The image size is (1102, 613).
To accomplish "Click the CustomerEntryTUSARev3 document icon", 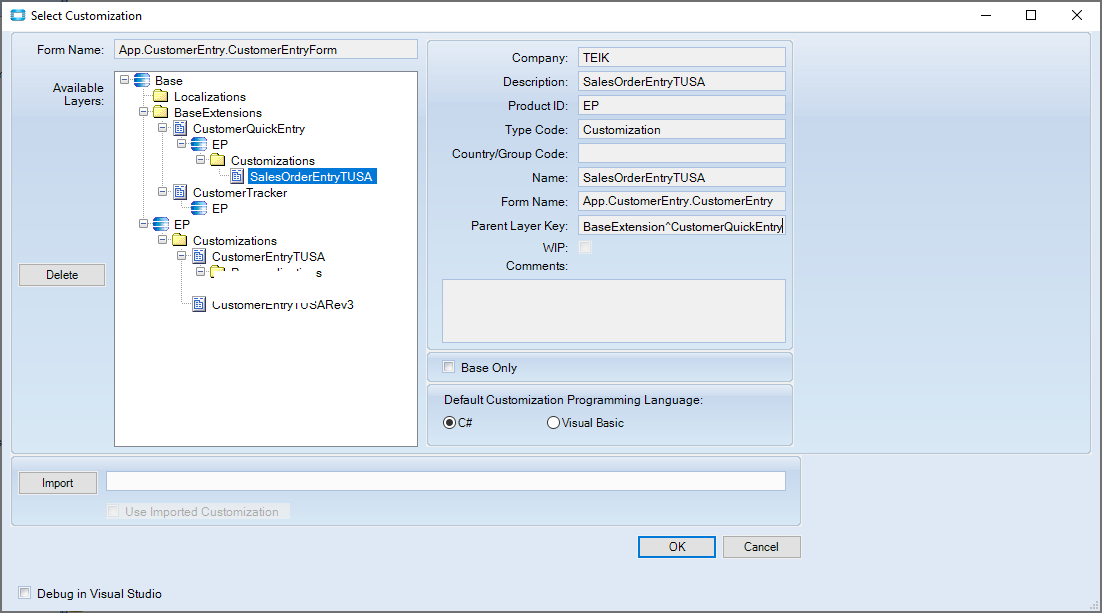I will tap(199, 304).
